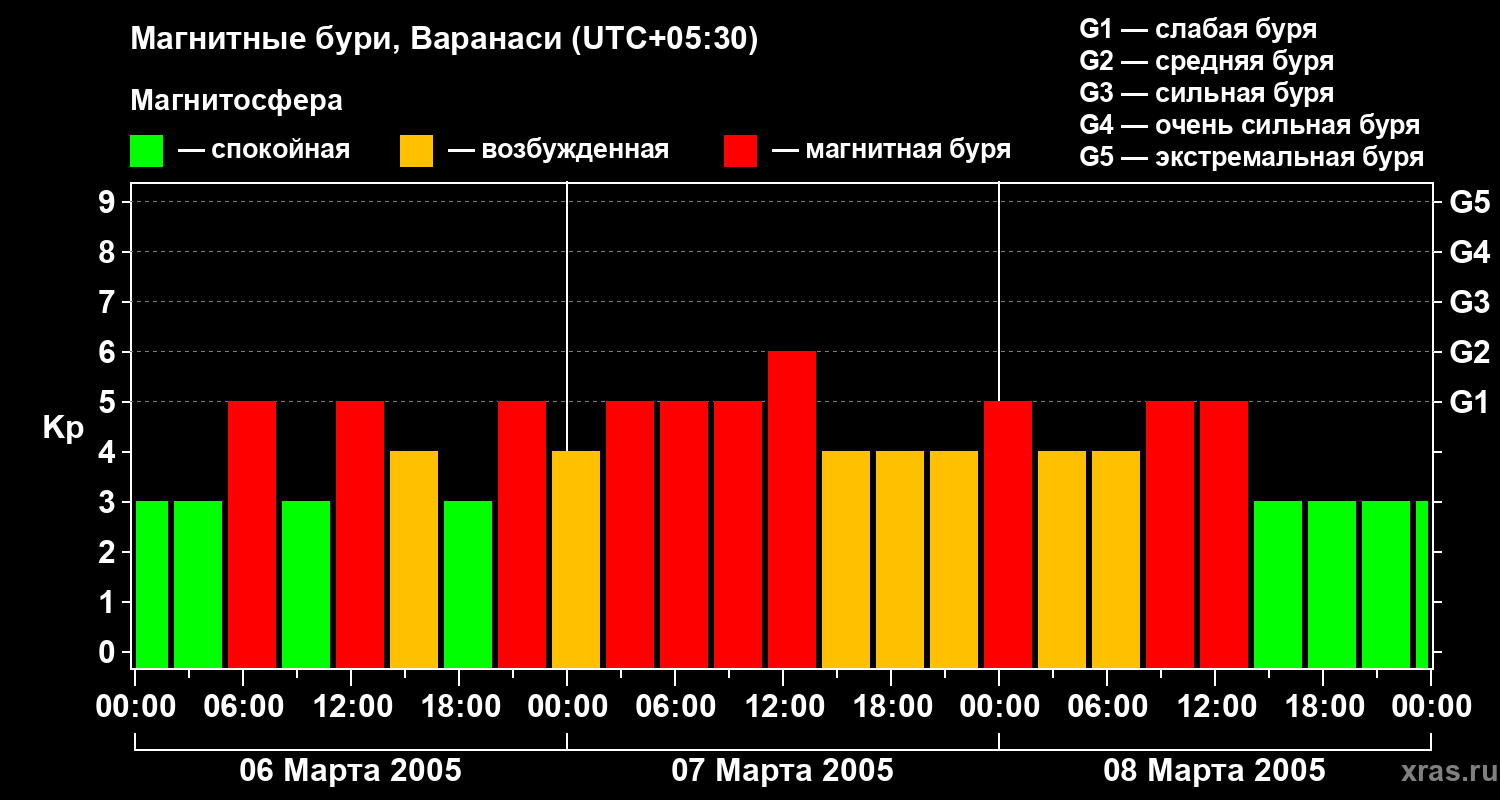Image resolution: width=1500 pixels, height=800 pixels.
Task: Click the '06:00' time label under 07 Марта
Action: 674,707
